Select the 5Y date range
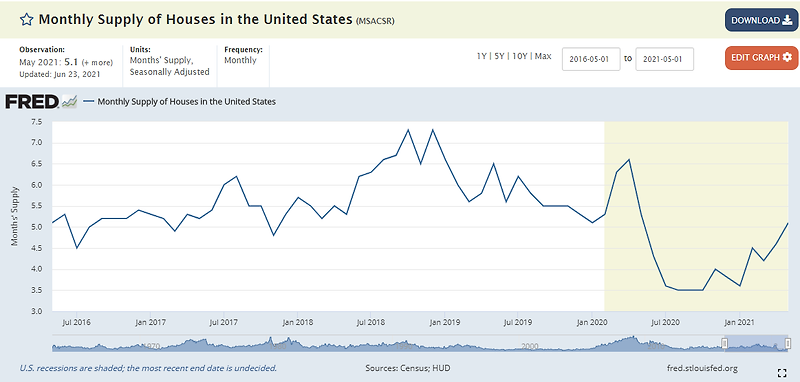 click(499, 57)
